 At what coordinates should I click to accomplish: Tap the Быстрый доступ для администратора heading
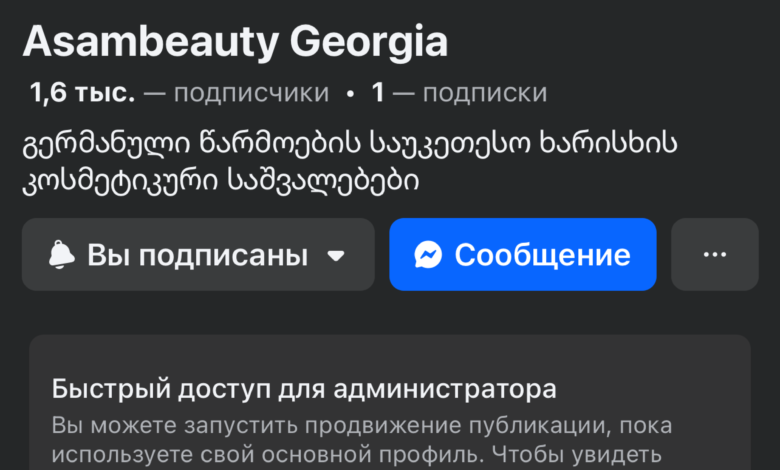tap(303, 388)
